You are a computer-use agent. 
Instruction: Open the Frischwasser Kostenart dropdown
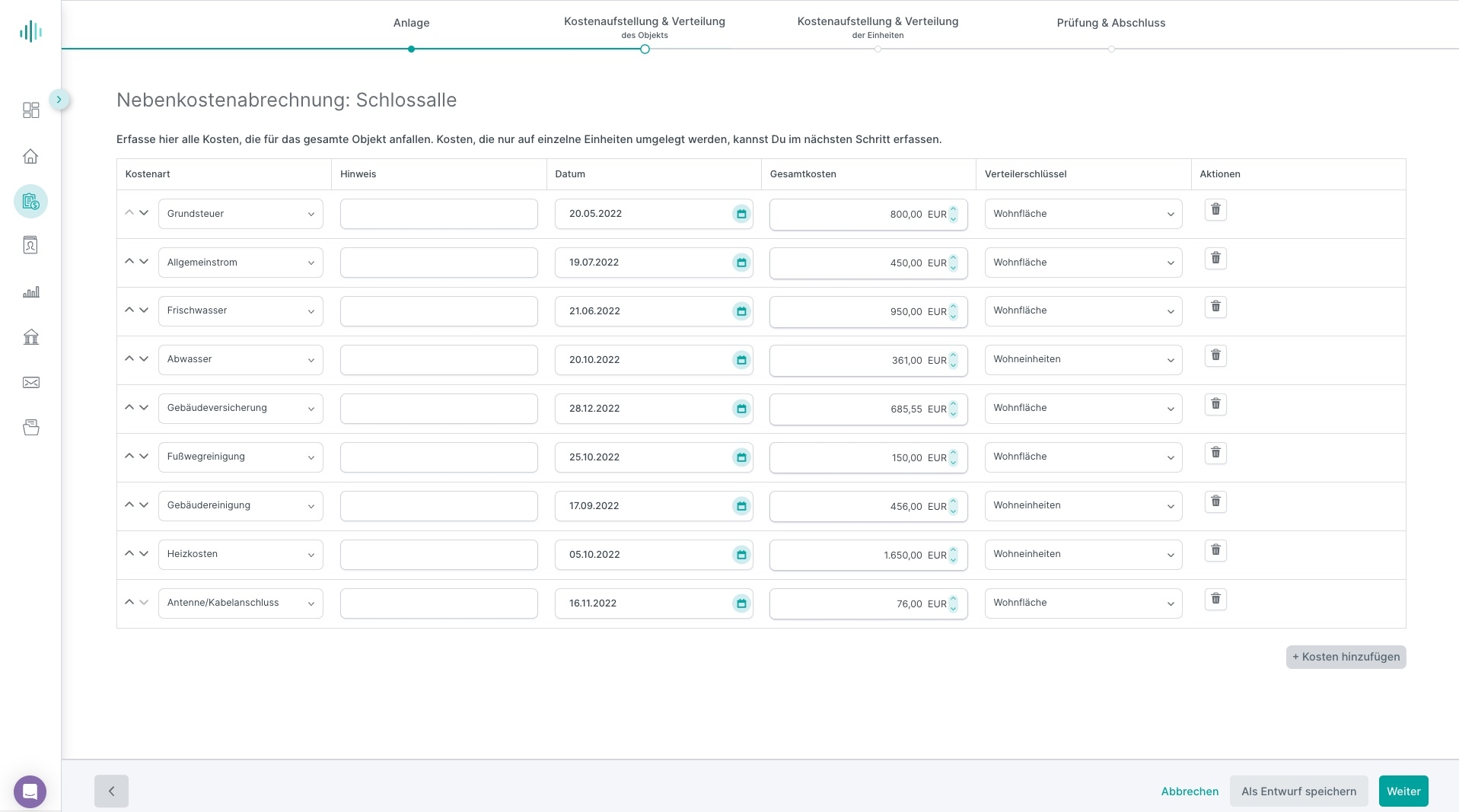tap(241, 311)
